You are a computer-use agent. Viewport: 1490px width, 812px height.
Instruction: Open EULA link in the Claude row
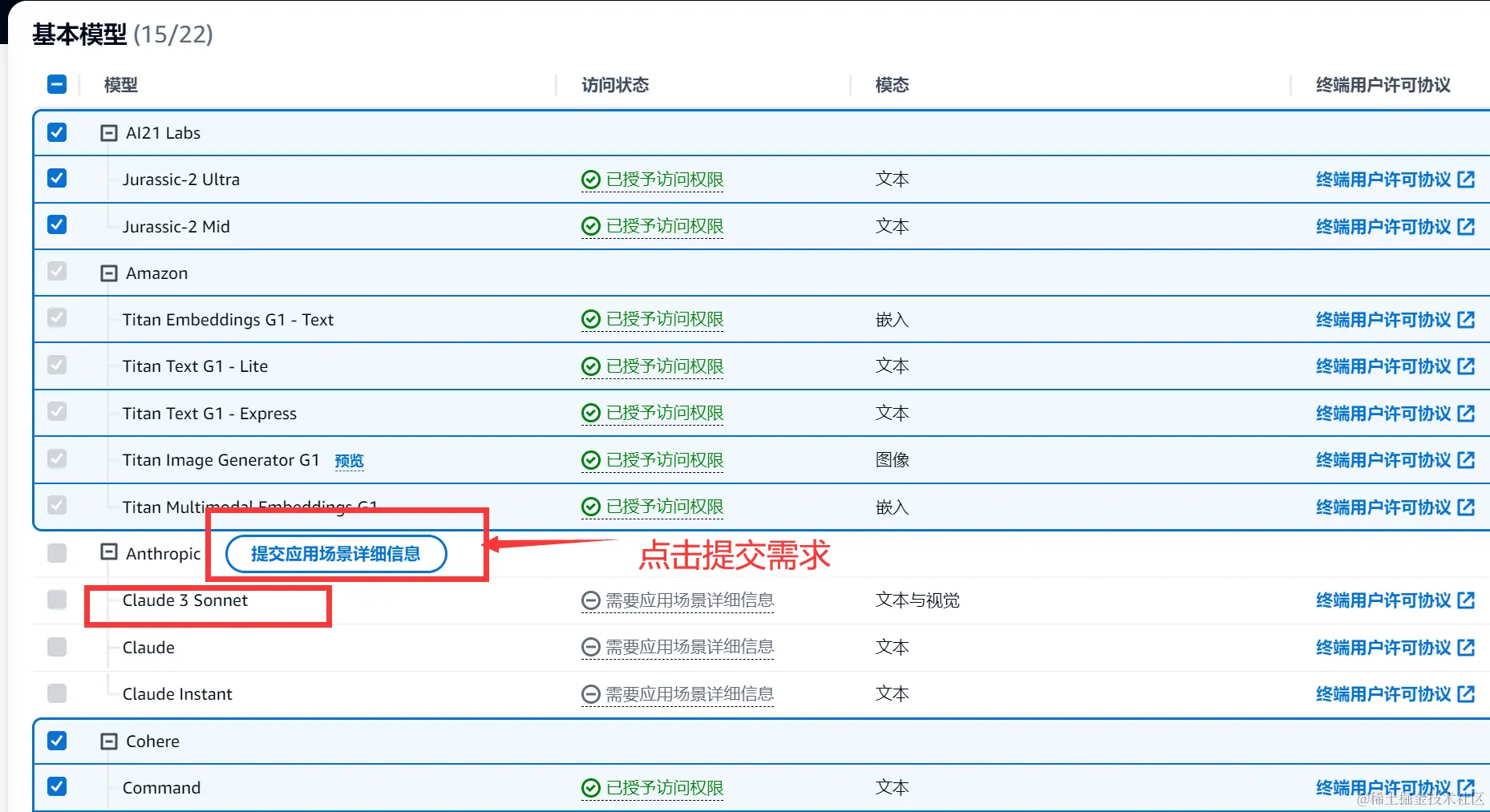1395,648
